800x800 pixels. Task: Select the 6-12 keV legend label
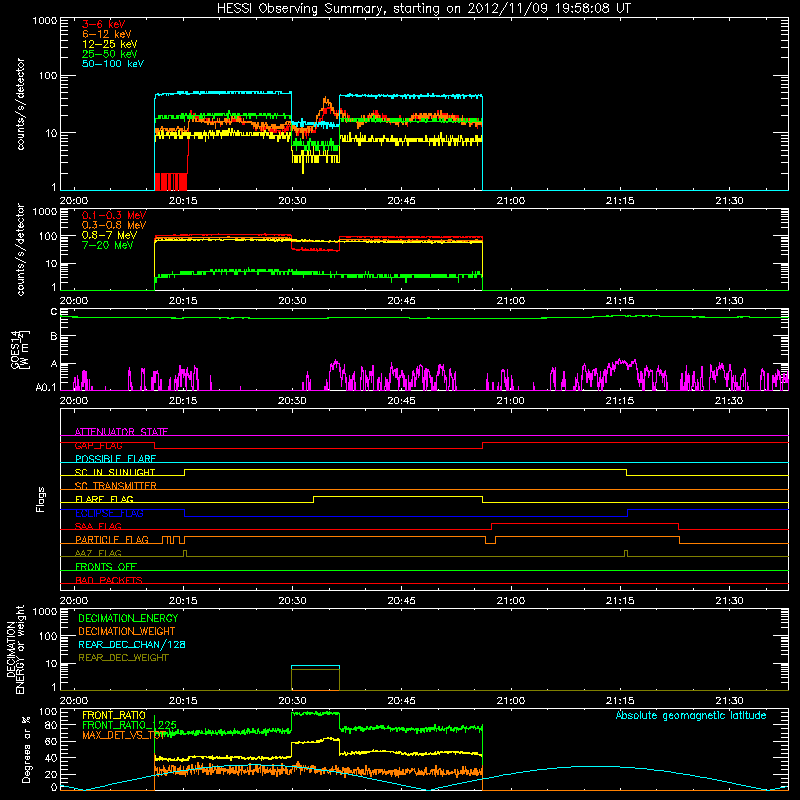click(x=106, y=34)
